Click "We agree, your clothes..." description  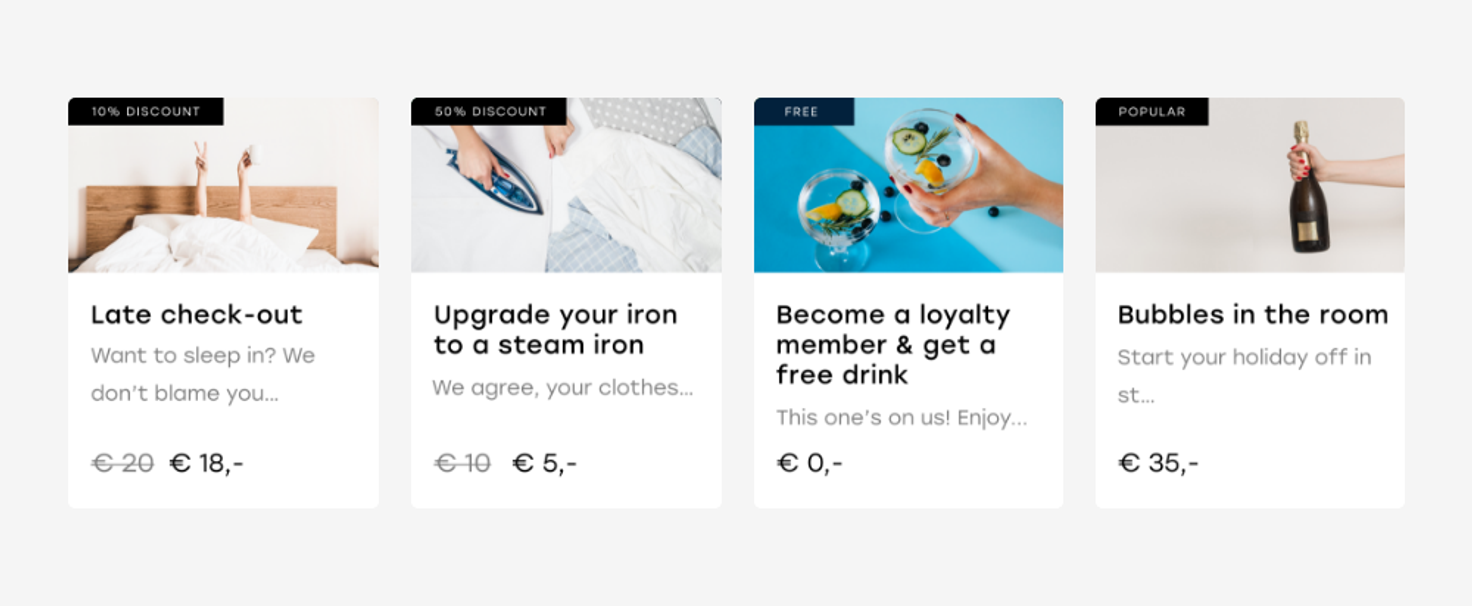click(562, 388)
